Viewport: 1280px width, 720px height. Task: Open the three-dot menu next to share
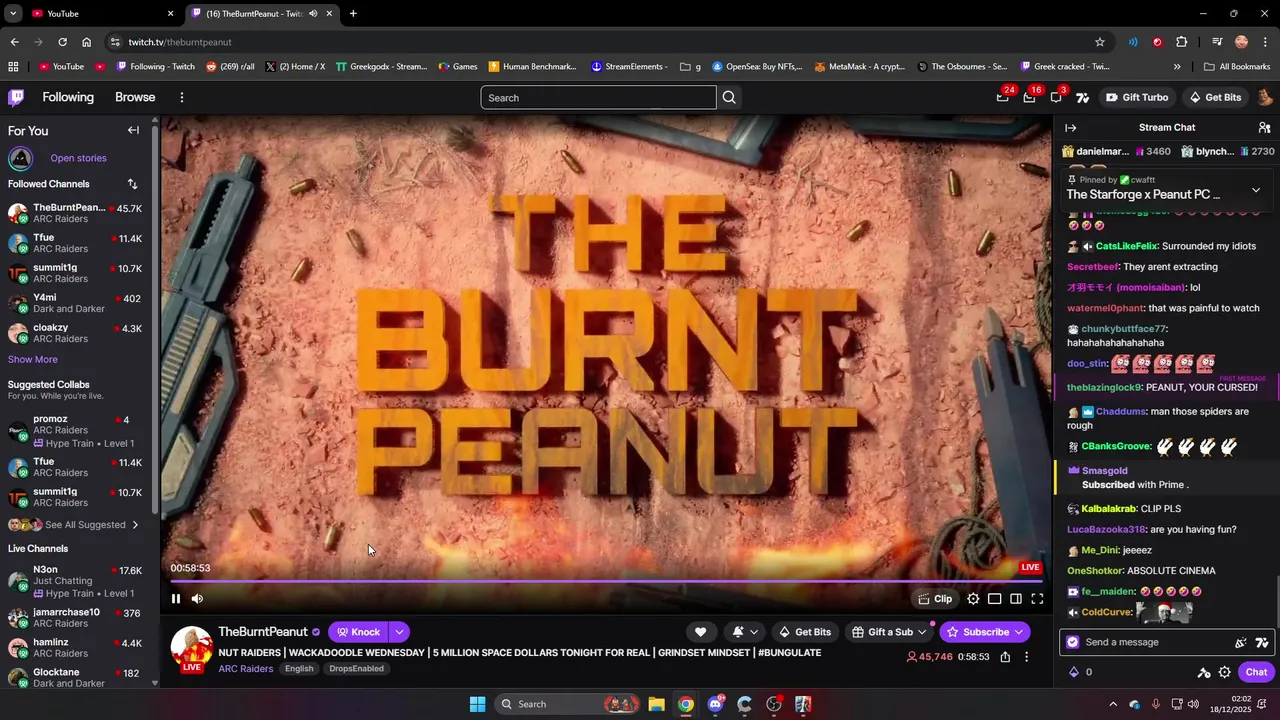(1026, 657)
